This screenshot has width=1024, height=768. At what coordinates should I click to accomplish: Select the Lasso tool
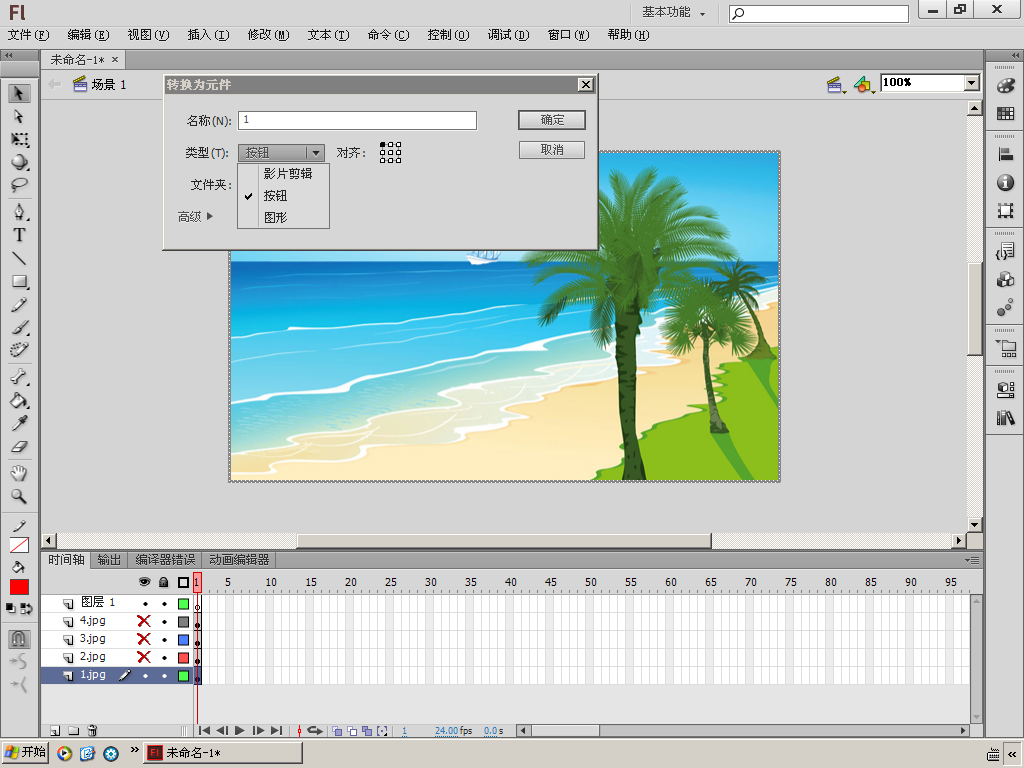click(x=19, y=185)
